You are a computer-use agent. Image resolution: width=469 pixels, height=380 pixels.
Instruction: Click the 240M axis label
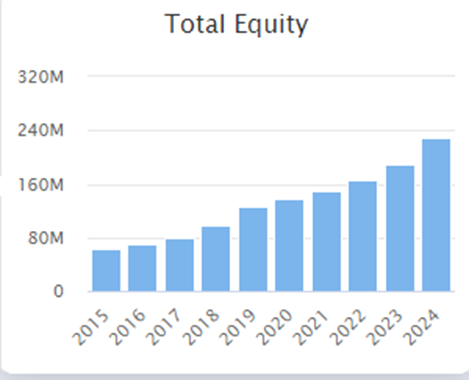pyautogui.click(x=41, y=130)
